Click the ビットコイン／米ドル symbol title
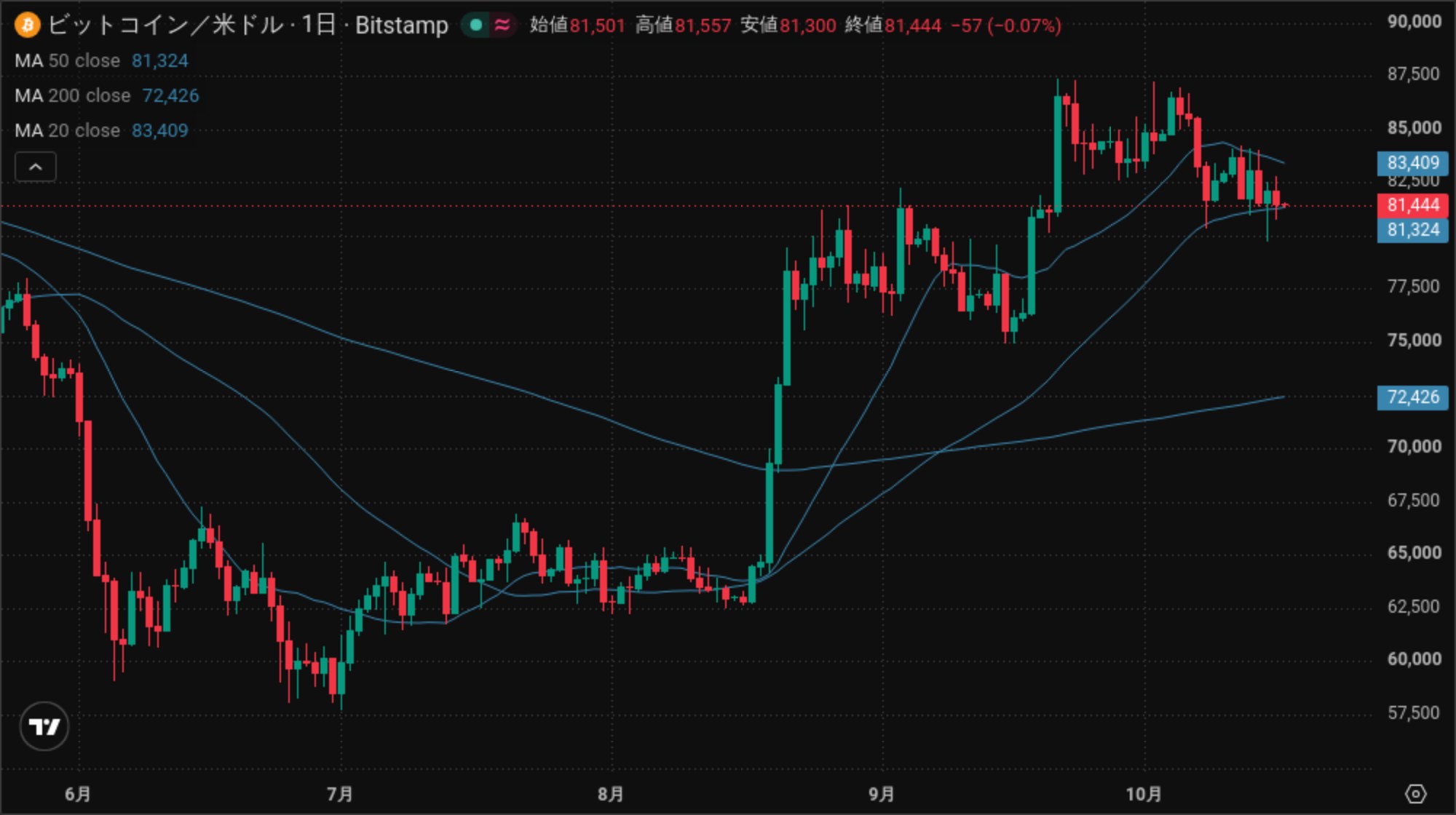1456x815 pixels. point(165,25)
